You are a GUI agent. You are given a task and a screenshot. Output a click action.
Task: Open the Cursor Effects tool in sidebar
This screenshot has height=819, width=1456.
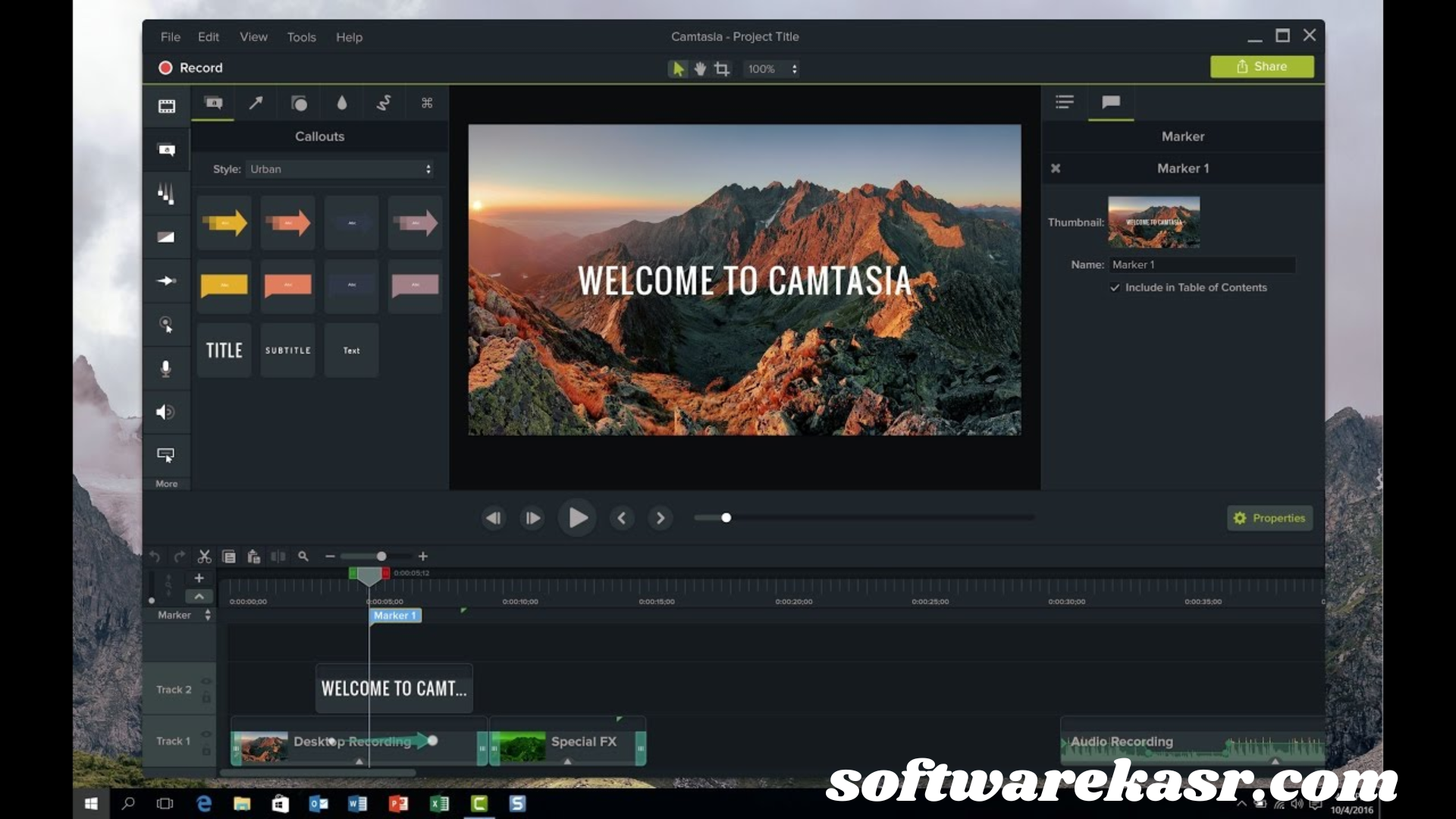pos(166,325)
